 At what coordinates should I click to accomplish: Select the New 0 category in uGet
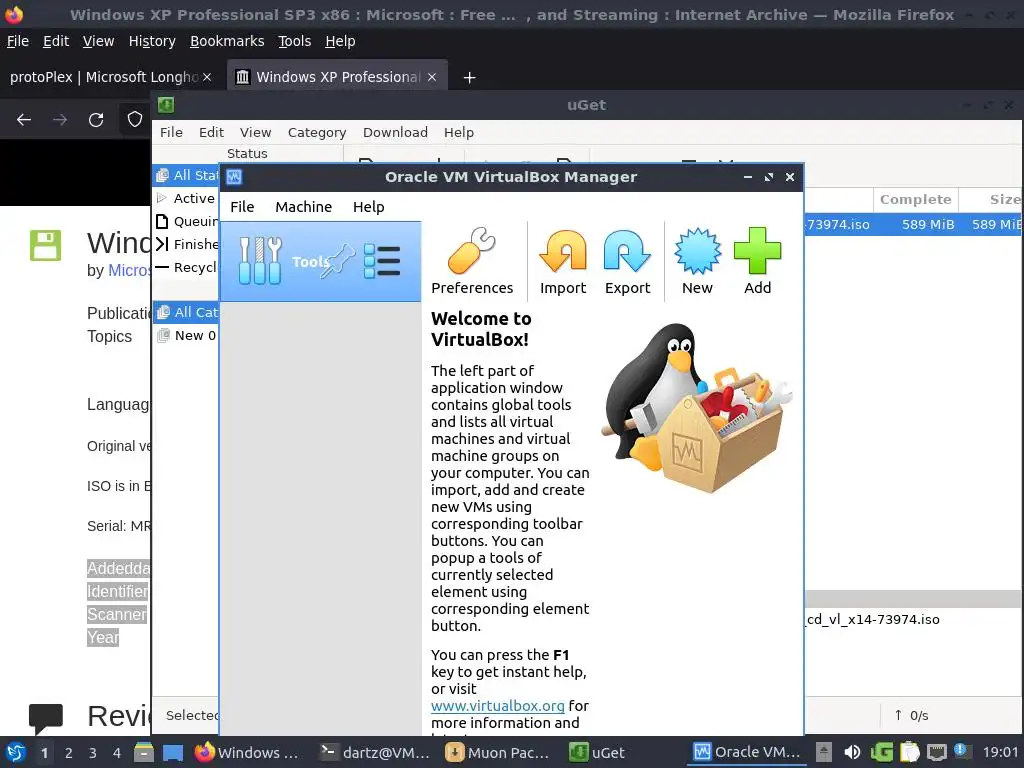tap(187, 336)
